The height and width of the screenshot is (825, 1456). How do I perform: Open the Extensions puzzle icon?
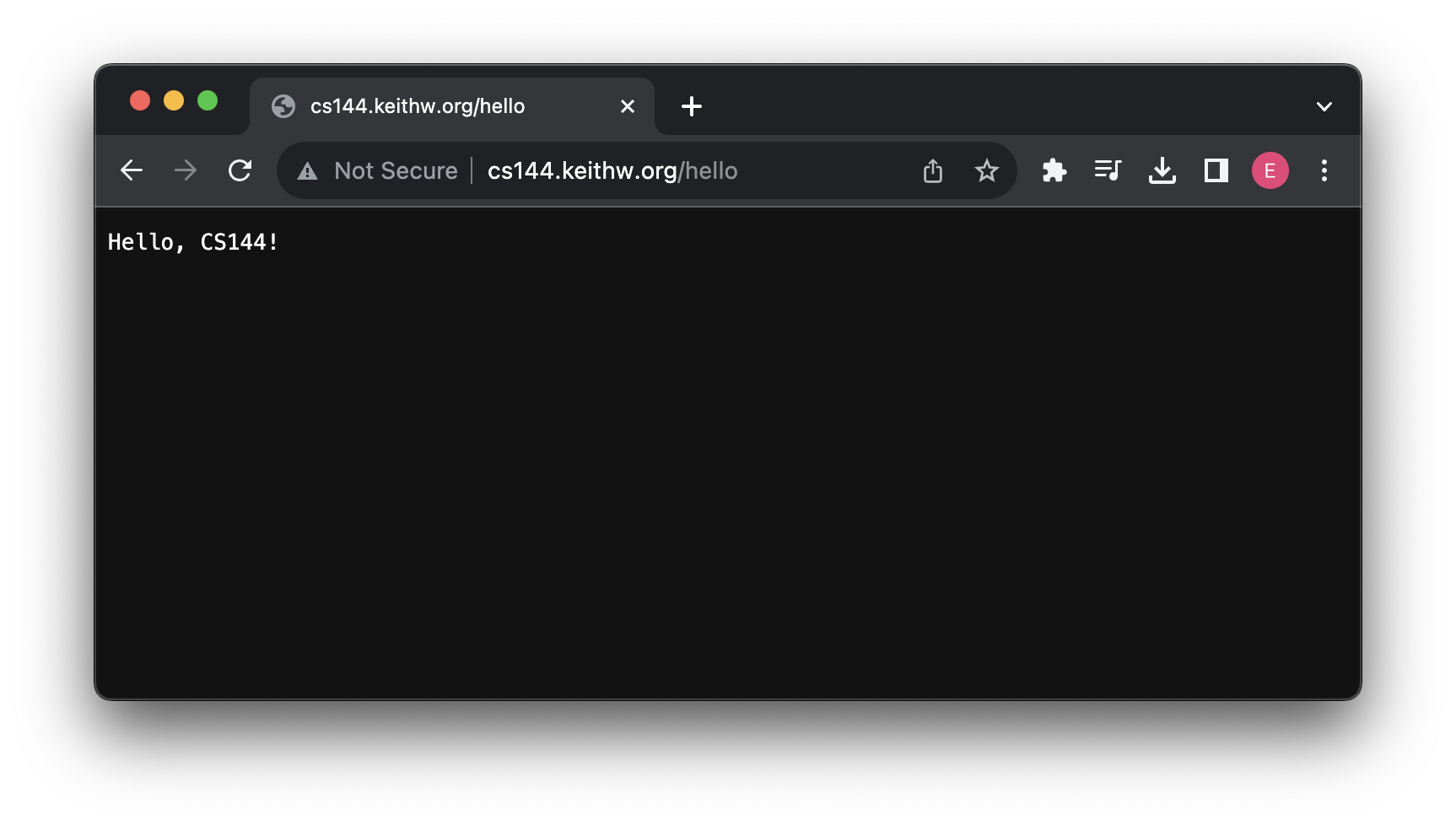click(x=1054, y=170)
